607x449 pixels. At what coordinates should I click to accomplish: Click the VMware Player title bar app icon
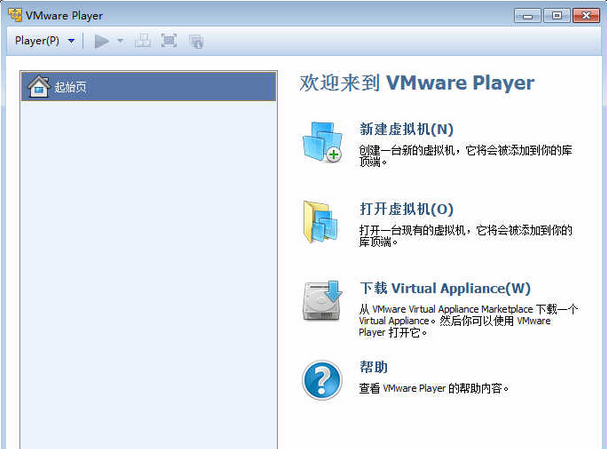point(14,14)
